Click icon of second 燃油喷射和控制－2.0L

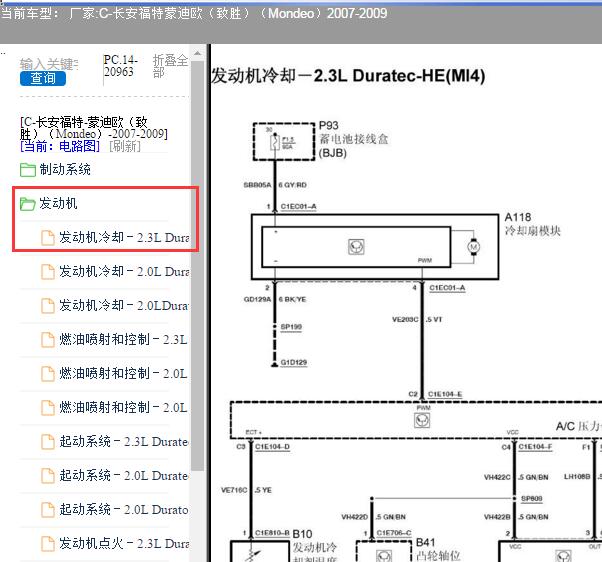click(x=48, y=407)
